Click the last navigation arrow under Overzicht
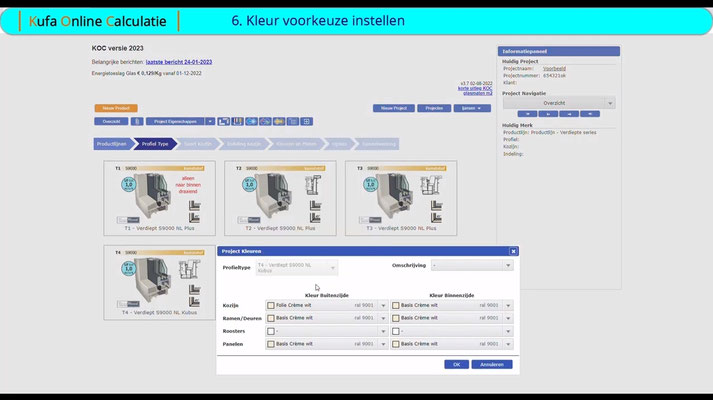713x400 pixels. click(590, 114)
